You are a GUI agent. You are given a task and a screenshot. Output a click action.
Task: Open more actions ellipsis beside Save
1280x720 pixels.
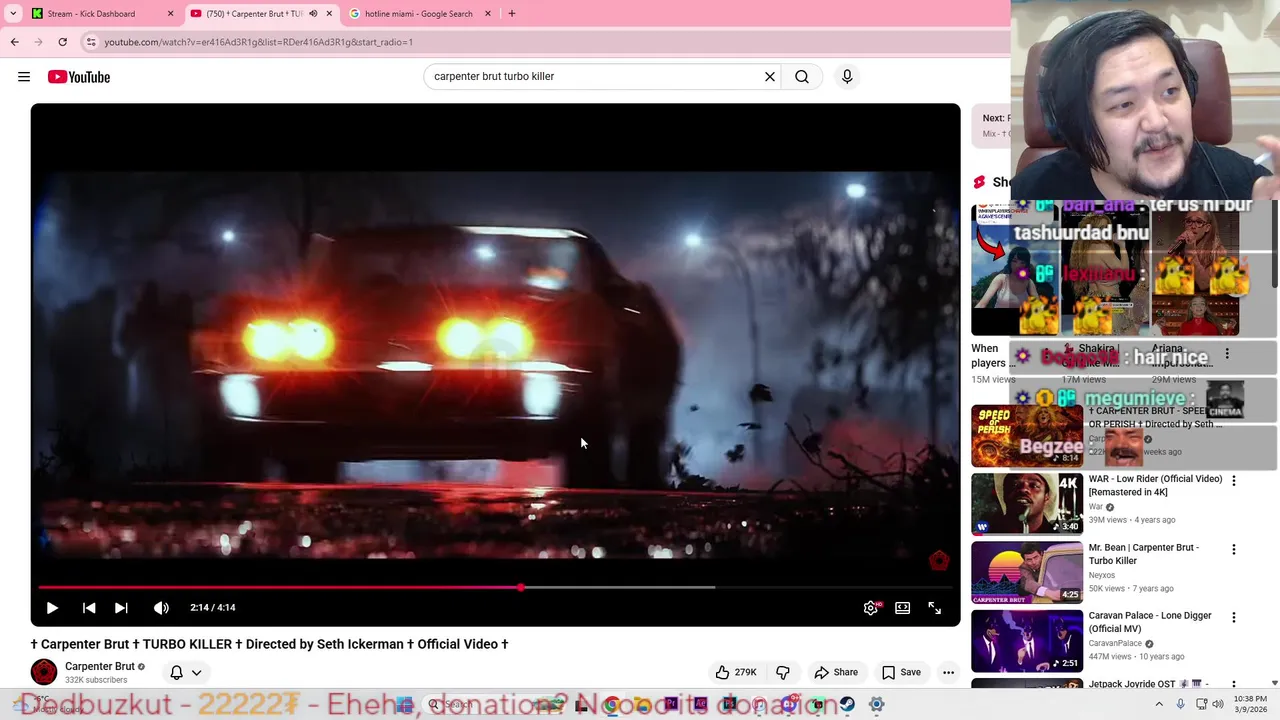948,672
